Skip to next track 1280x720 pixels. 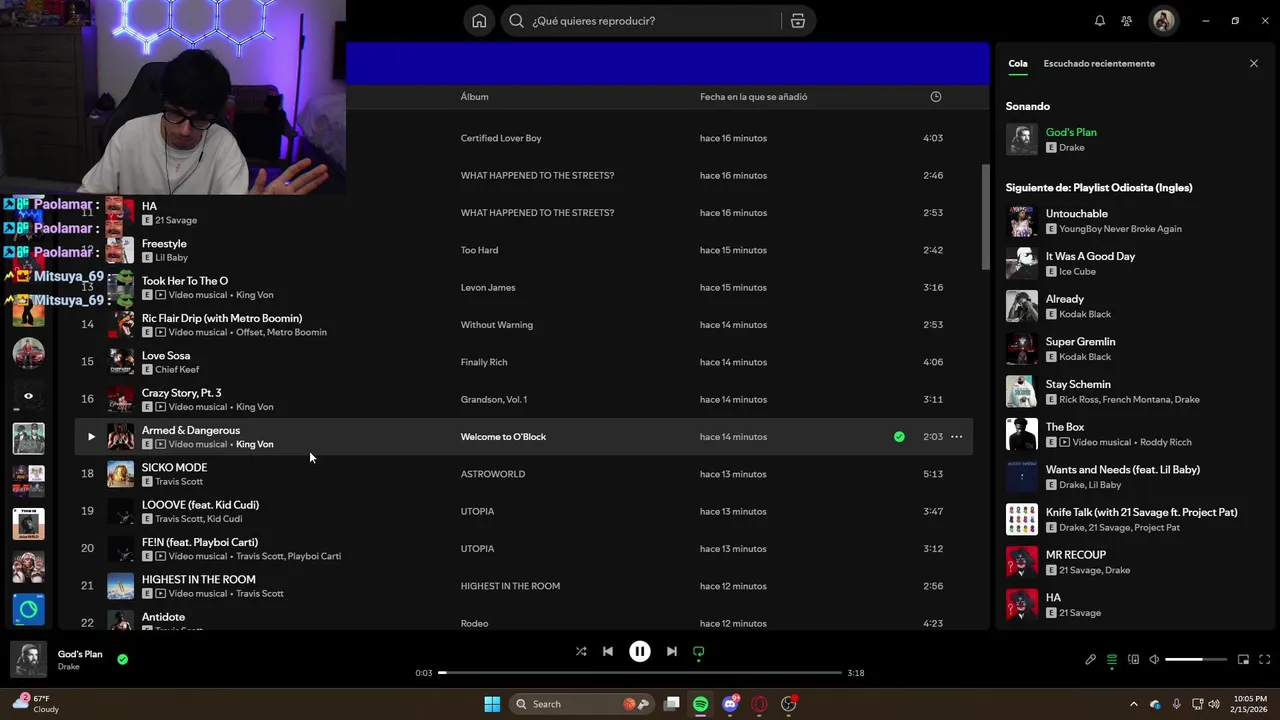672,652
